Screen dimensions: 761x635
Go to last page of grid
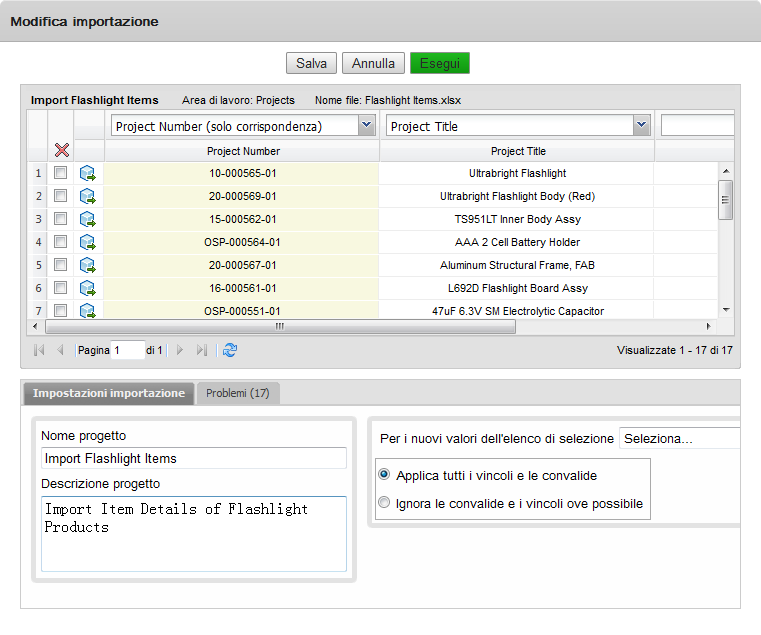pyautogui.click(x=201, y=350)
